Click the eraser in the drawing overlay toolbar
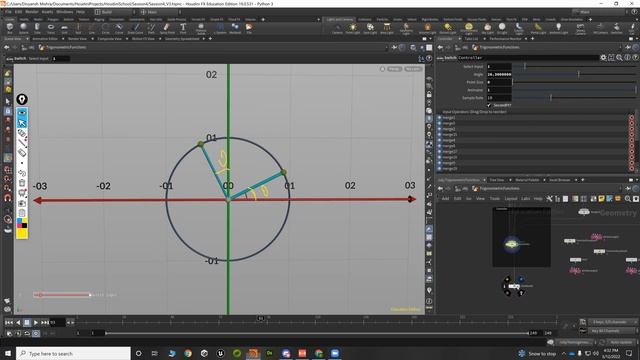The width and height of the screenshot is (640, 360). coord(22,152)
